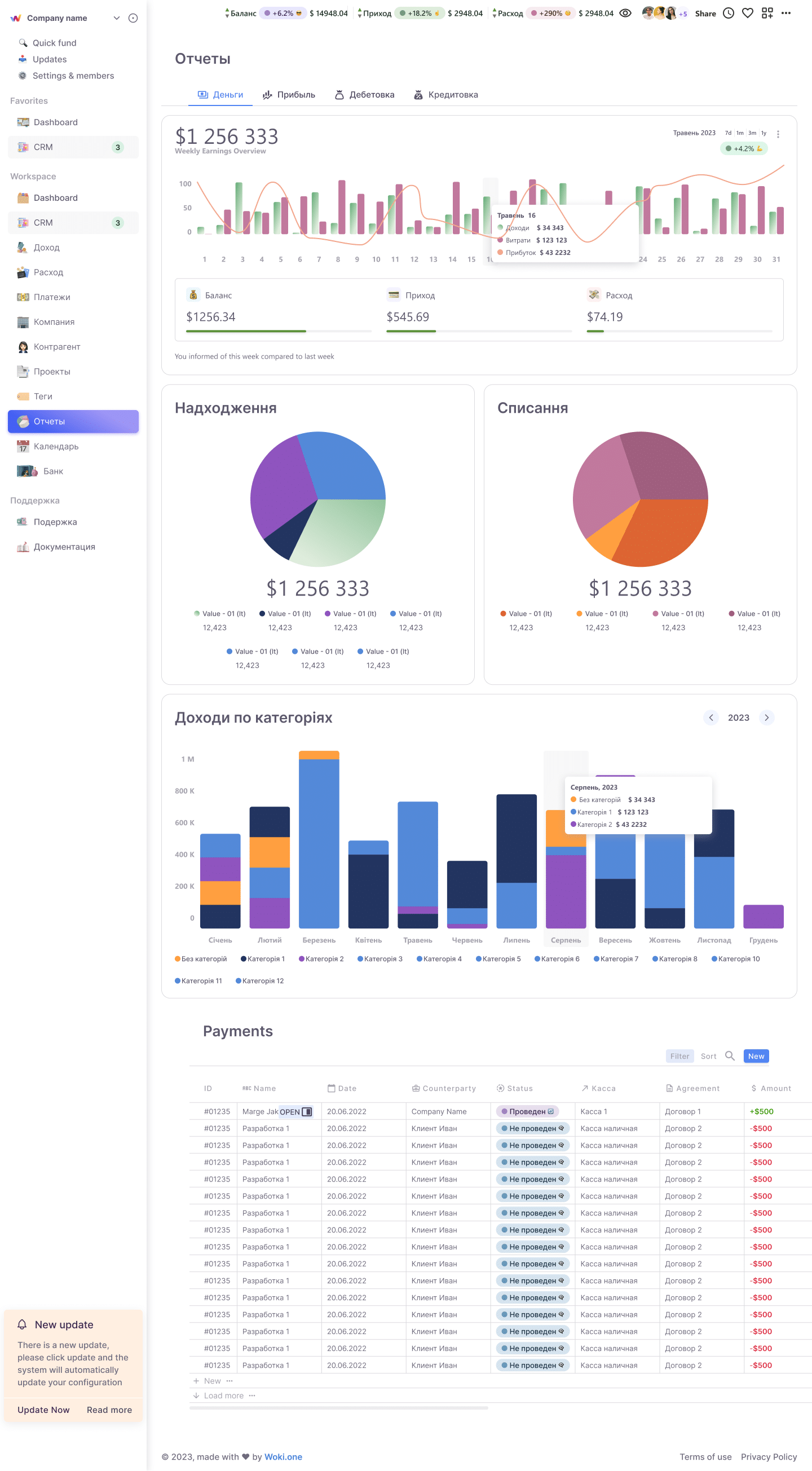Click the eye visibility icon in top bar
812x1471 pixels.
625,13
